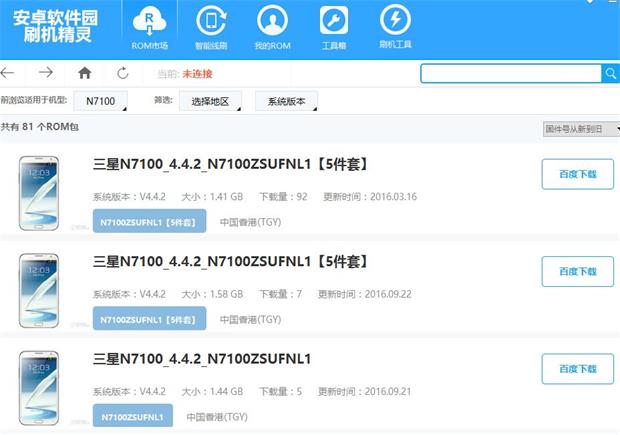The image size is (620, 435).
Task: Click the phone thumbnail of 2016.03.16 ROM
Action: click(x=39, y=193)
